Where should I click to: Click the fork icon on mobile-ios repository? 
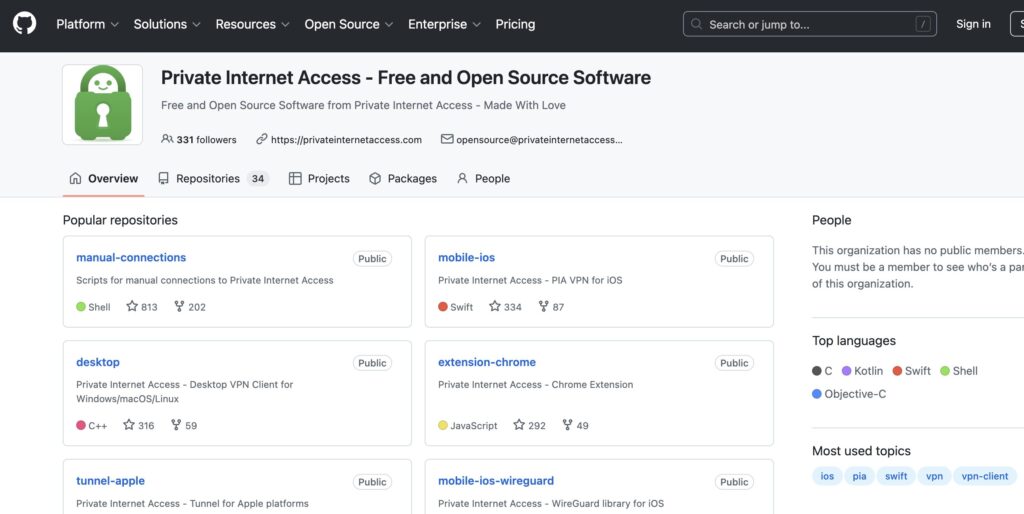[x=543, y=307]
